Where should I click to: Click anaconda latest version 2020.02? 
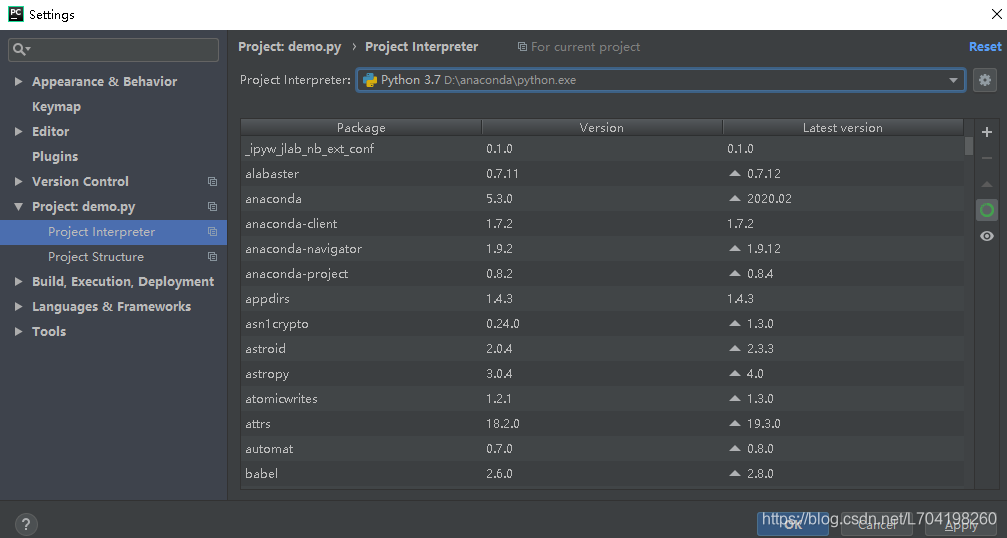click(x=769, y=198)
